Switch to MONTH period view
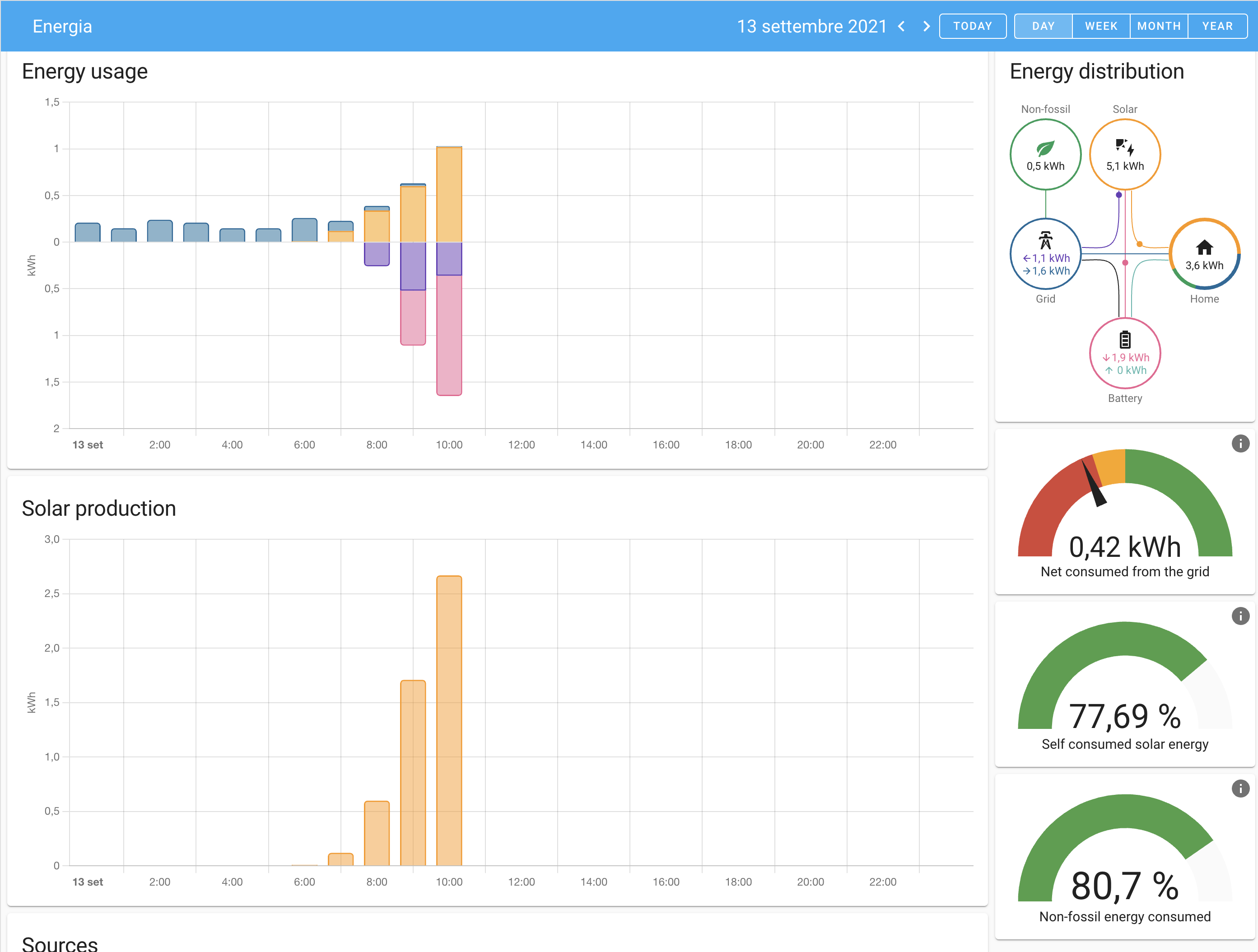The width and height of the screenshot is (1258, 952). coord(1159,26)
